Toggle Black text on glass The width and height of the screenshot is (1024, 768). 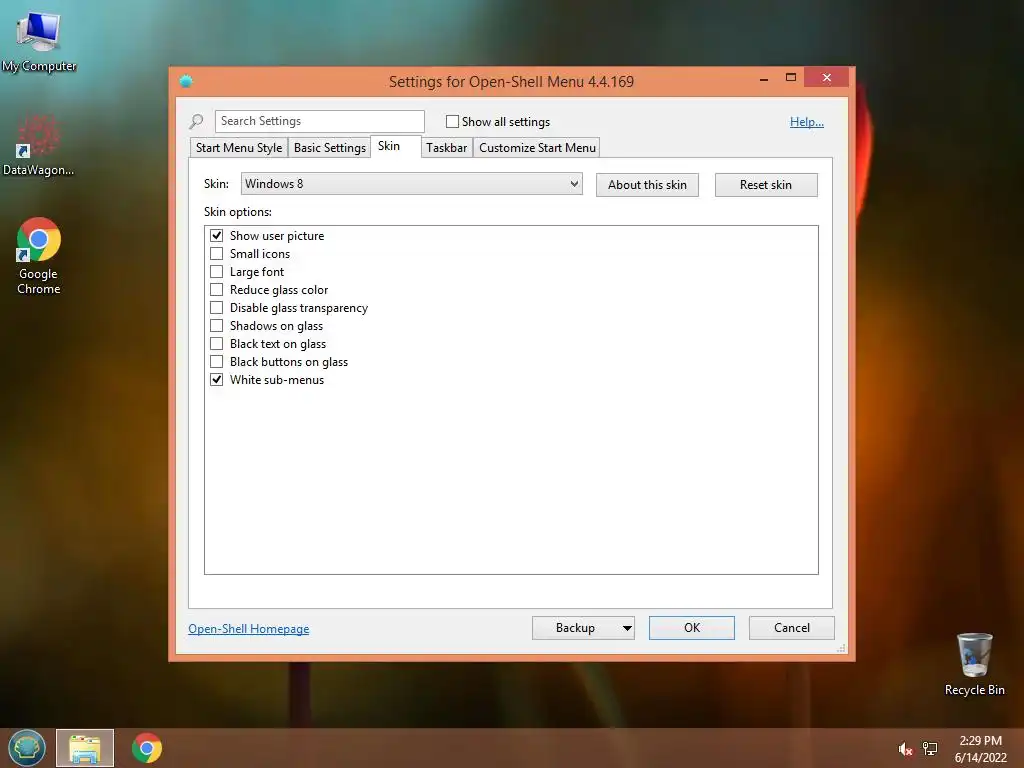click(x=217, y=344)
